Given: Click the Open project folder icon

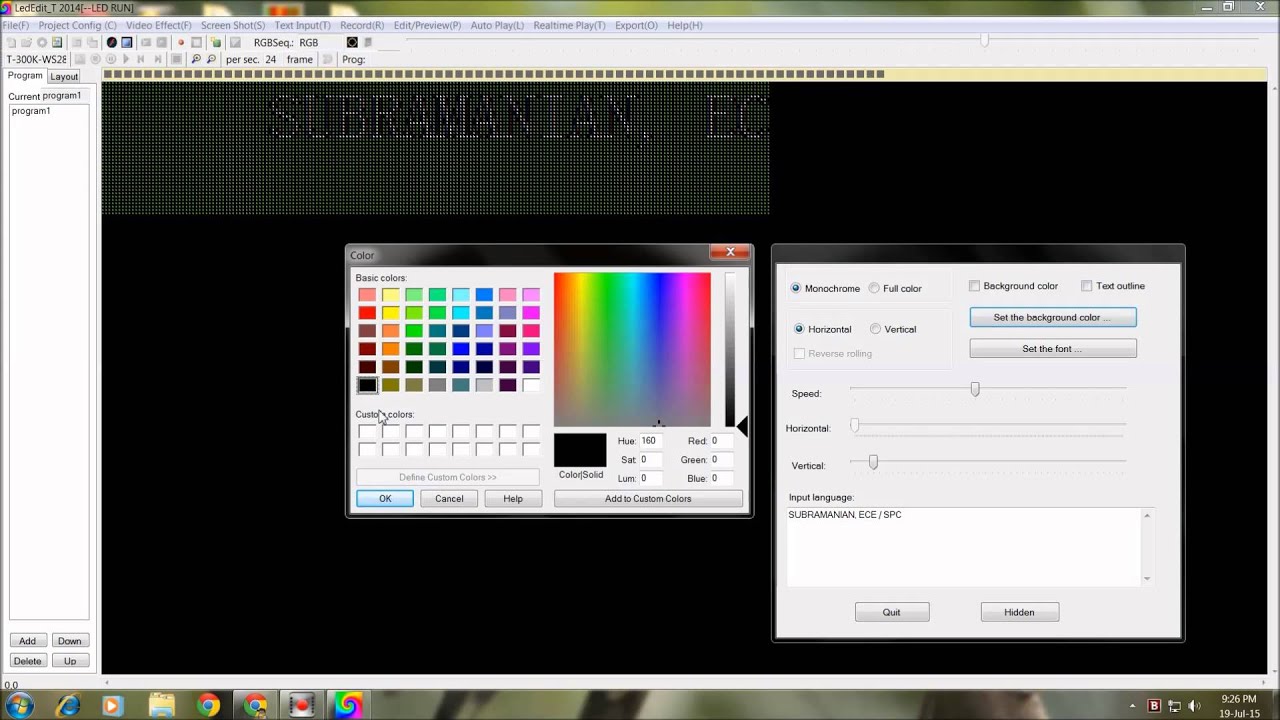Looking at the screenshot, I should pyautogui.click(x=26, y=42).
